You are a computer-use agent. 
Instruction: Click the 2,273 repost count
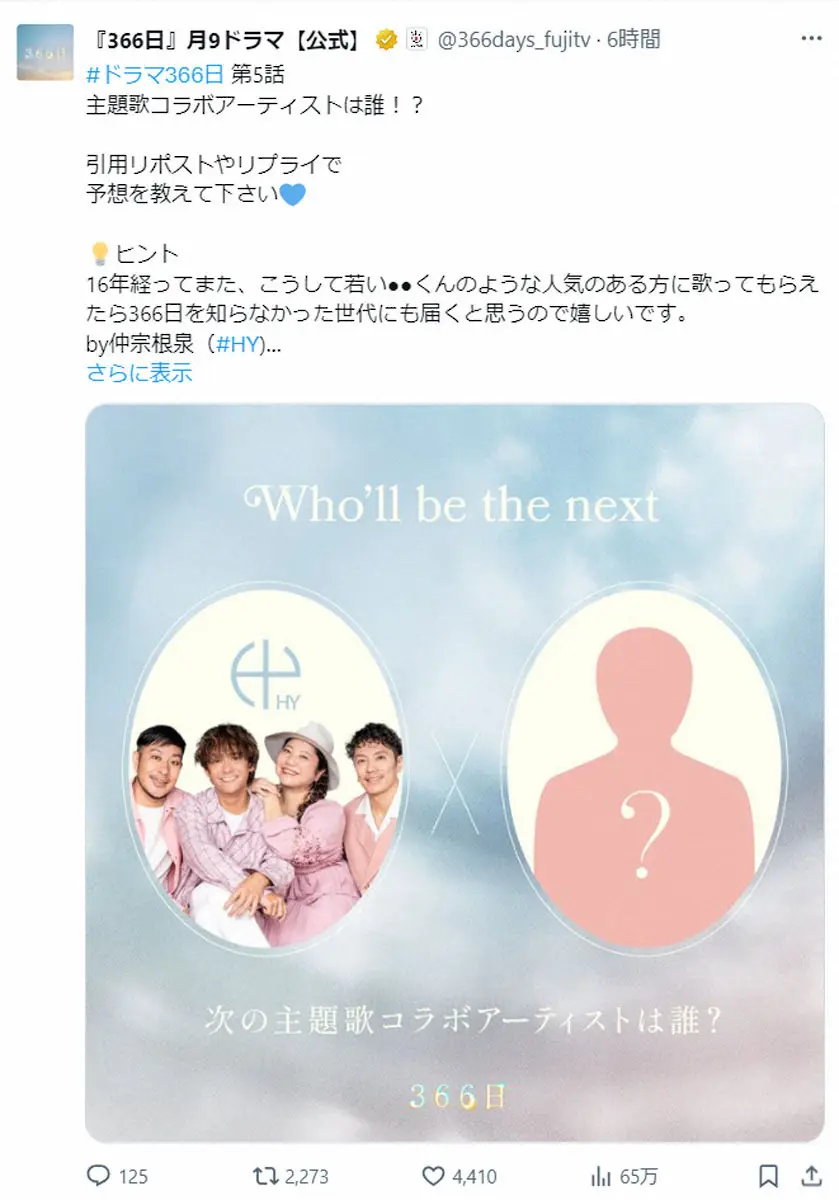click(x=306, y=1177)
